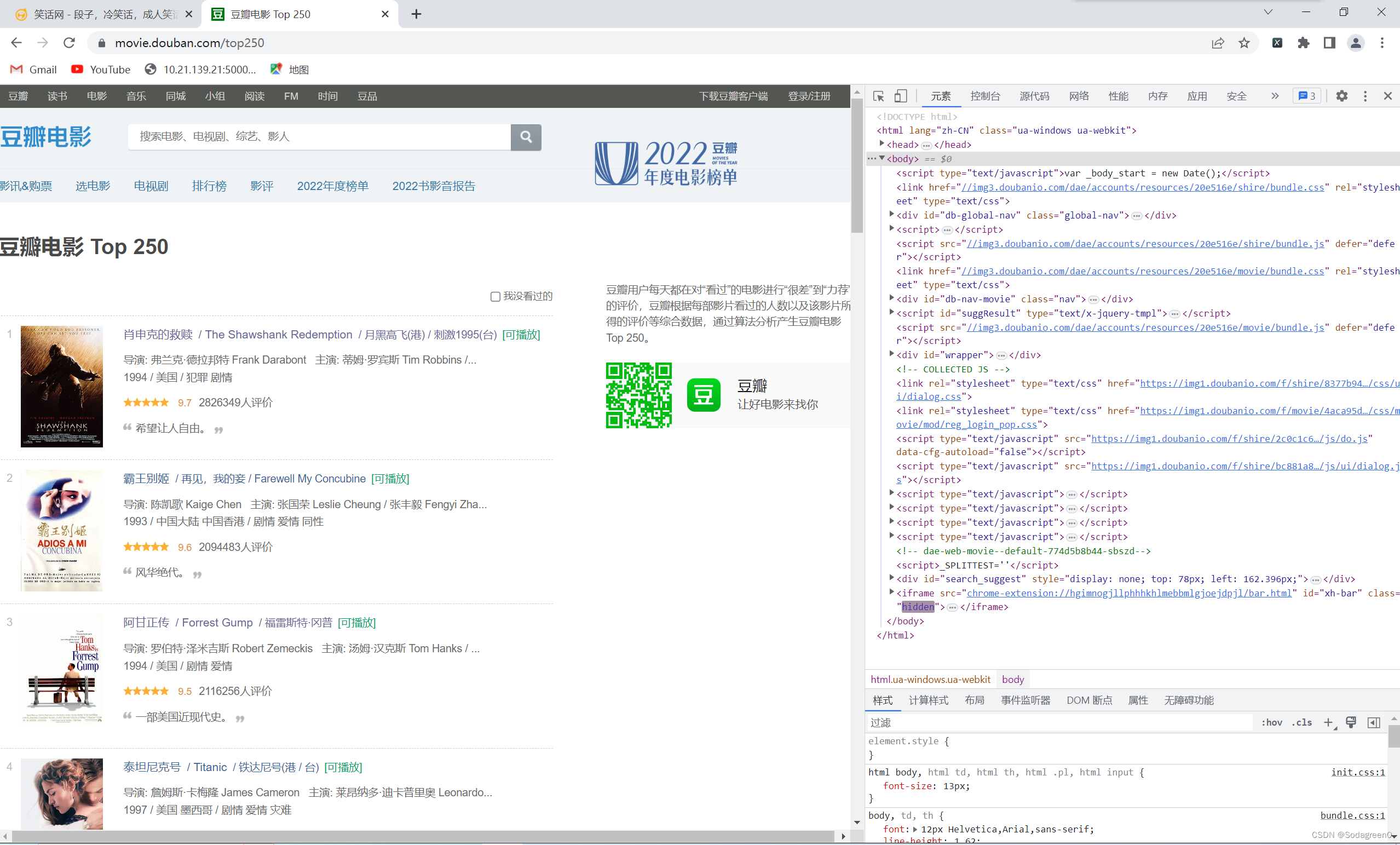
Task: Click the page horizontal scrollbar
Action: click(423, 836)
